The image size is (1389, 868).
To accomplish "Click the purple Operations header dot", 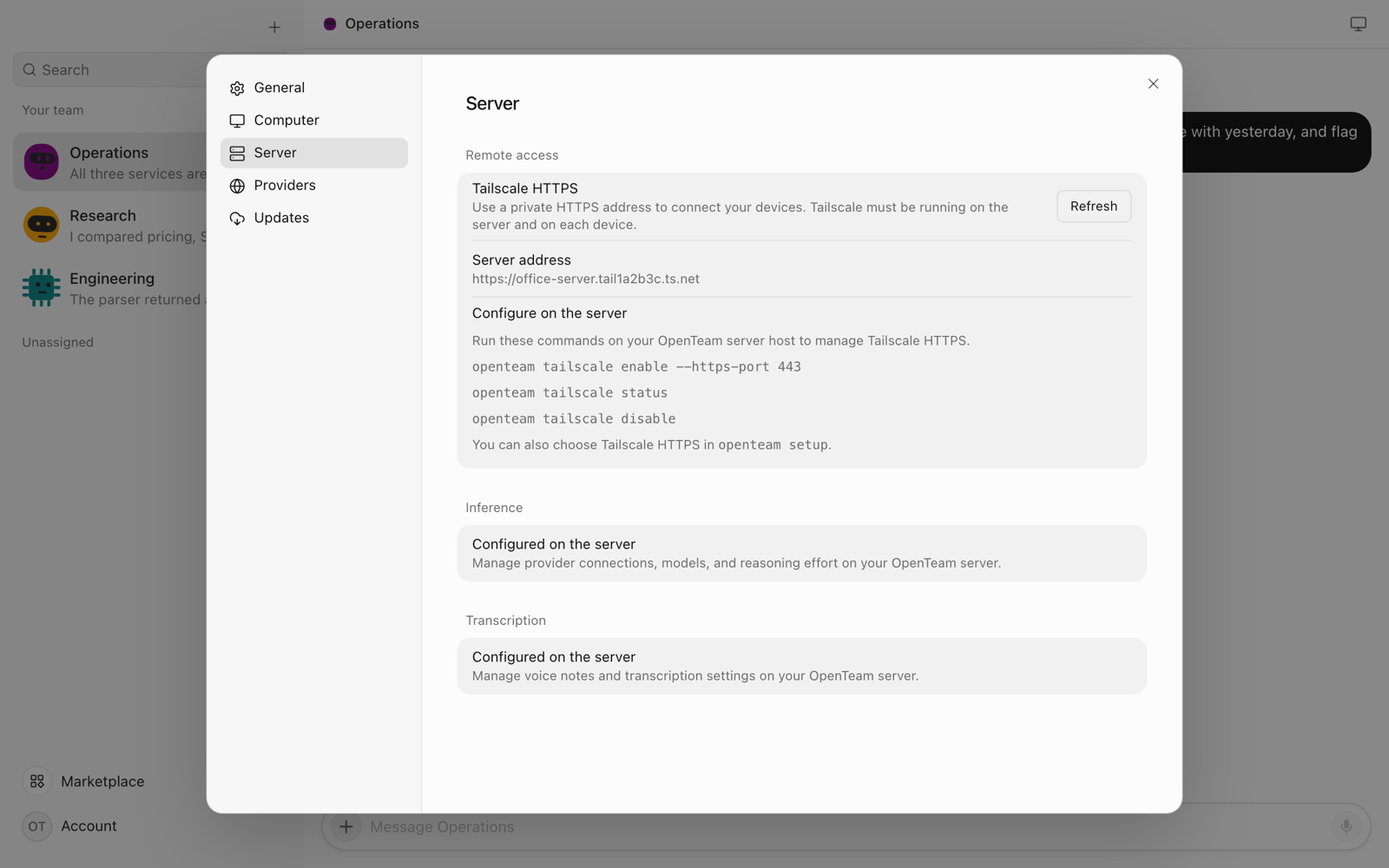I will pos(330,24).
